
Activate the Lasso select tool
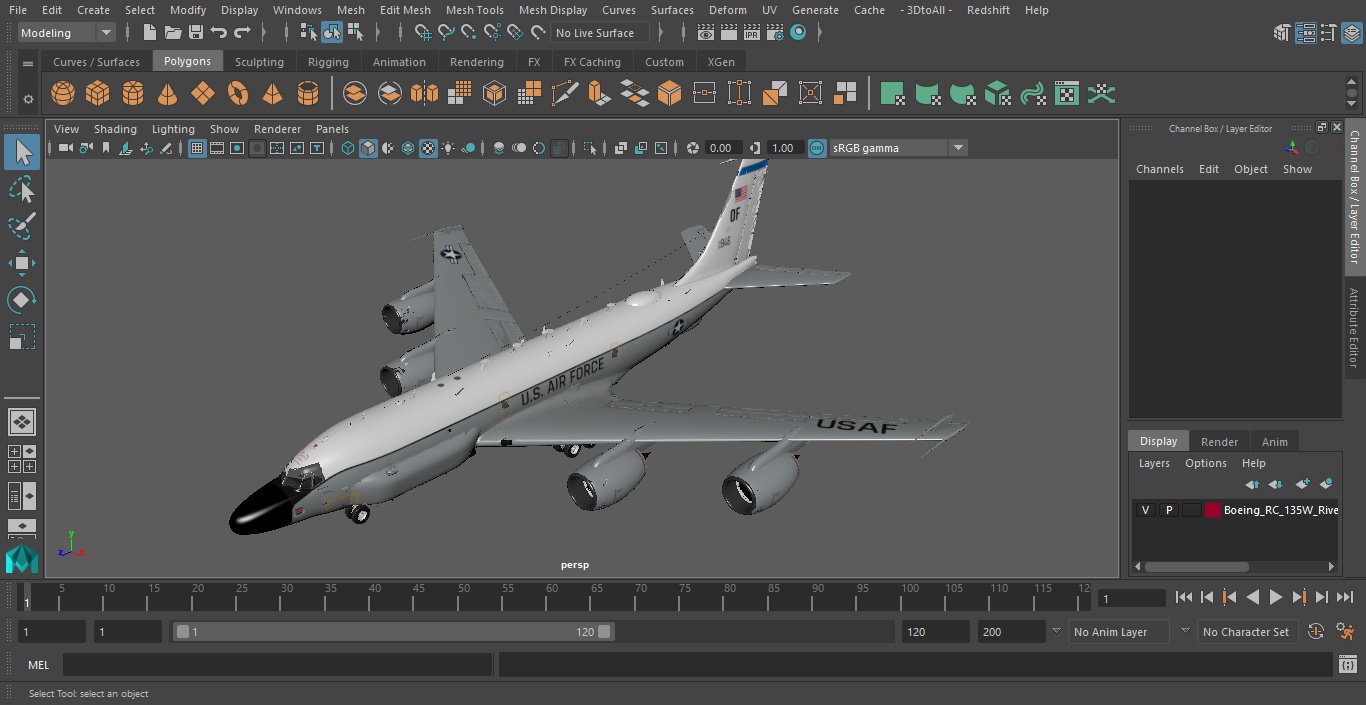point(22,190)
